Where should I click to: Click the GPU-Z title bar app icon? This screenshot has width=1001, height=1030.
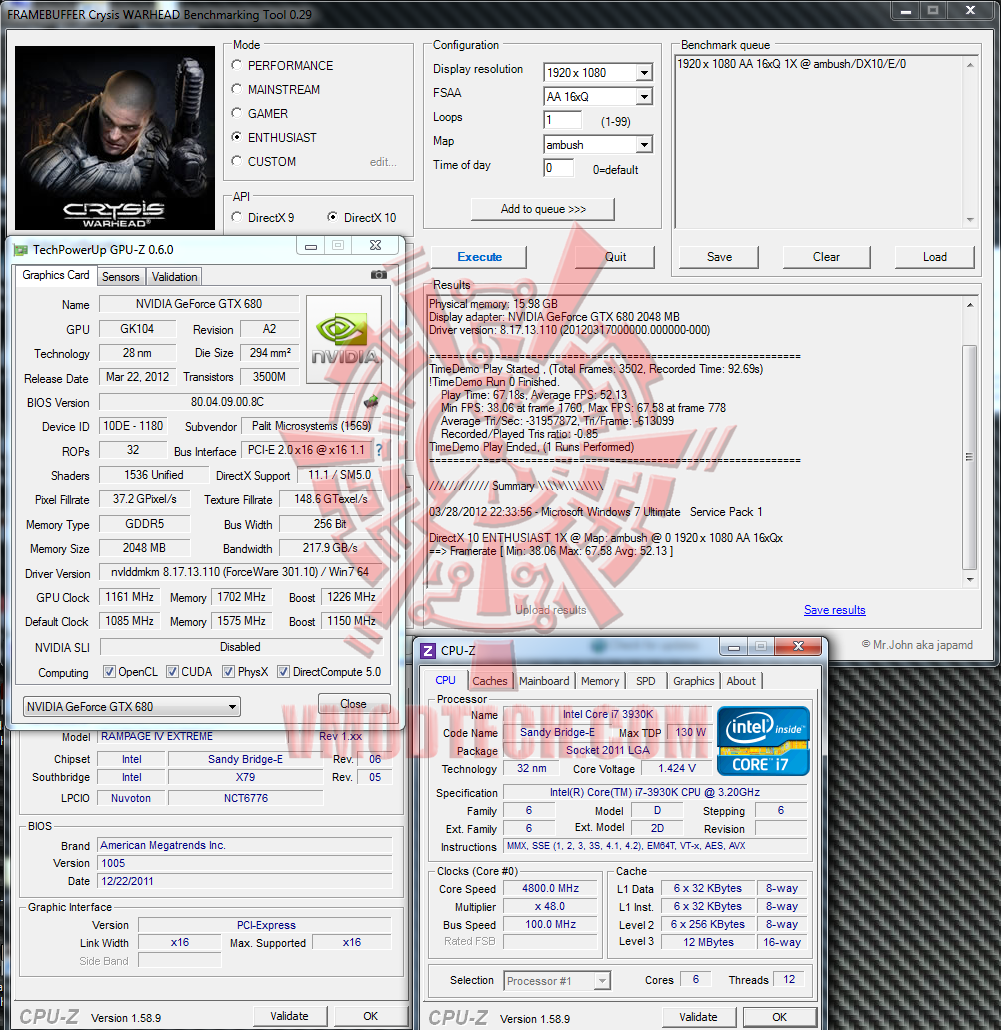(21, 250)
